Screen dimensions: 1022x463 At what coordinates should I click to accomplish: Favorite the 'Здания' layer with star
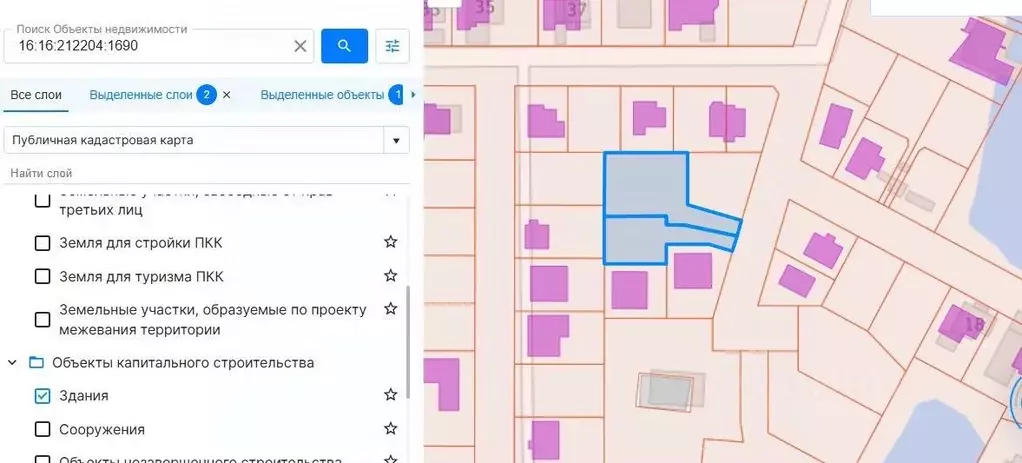[391, 395]
